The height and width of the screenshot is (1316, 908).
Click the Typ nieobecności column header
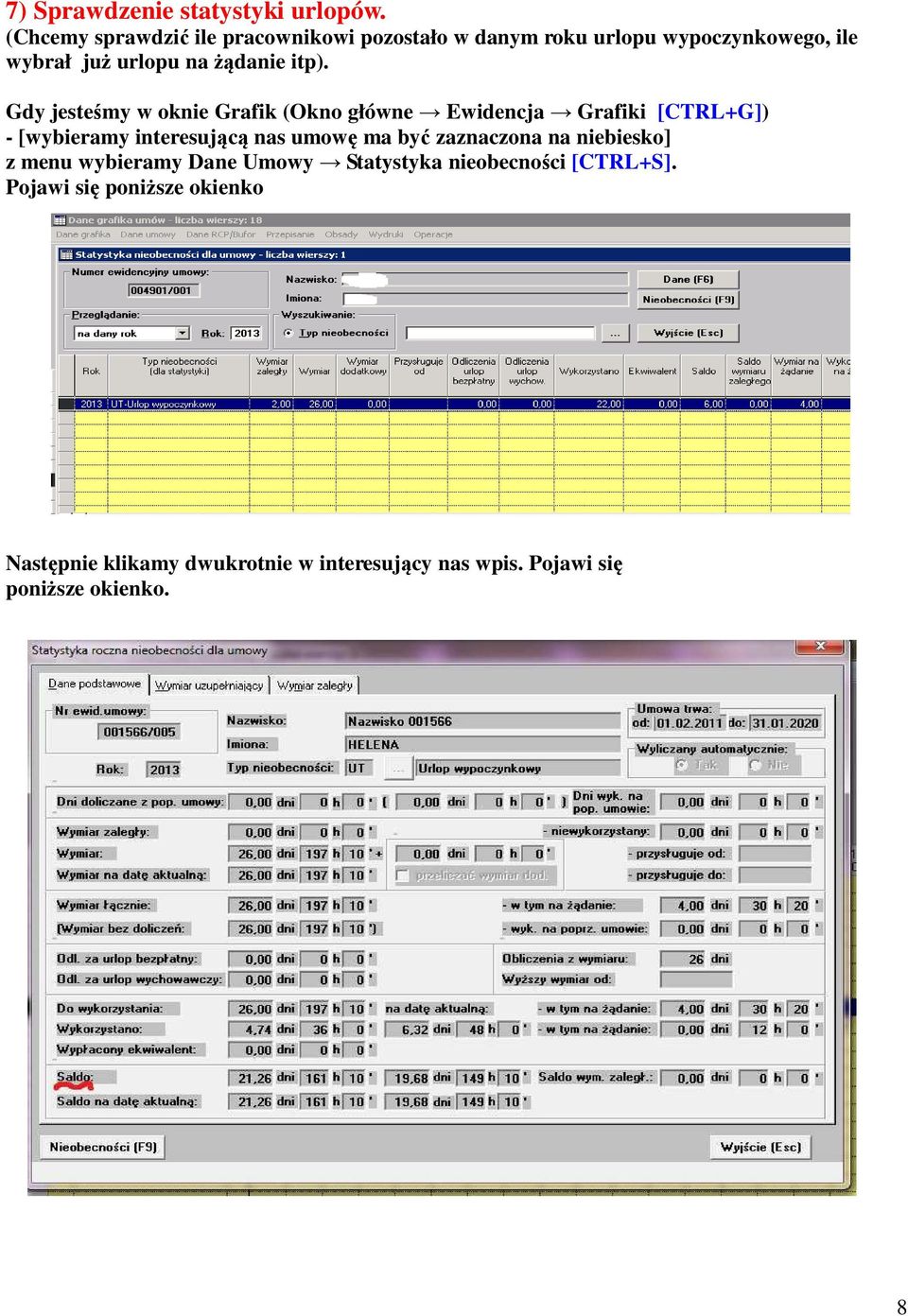(x=179, y=367)
